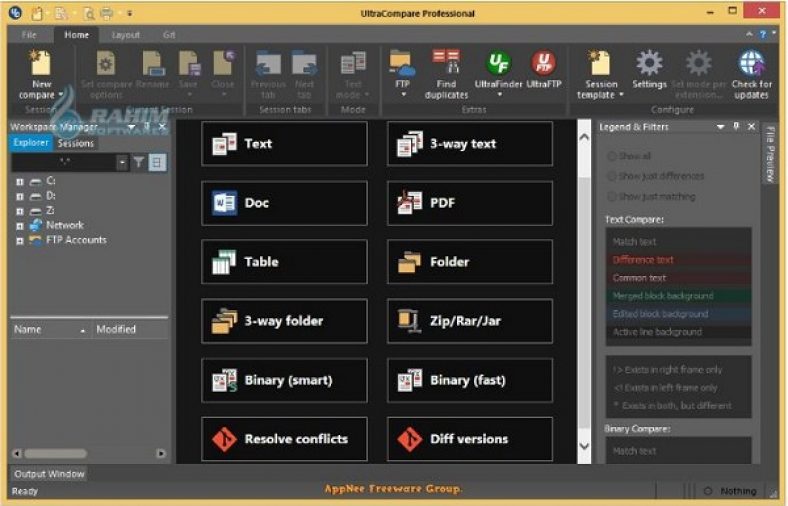
Task: Expand the C: drive node
Action: [20, 181]
